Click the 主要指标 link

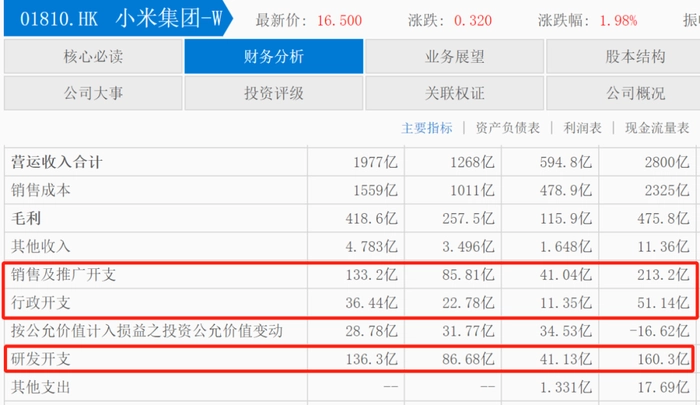point(426,128)
